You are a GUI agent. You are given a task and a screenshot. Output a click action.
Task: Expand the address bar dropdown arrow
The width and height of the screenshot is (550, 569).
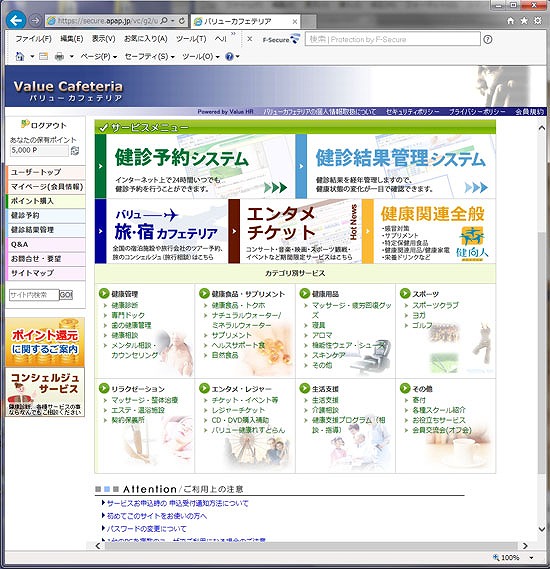[x=172, y=21]
